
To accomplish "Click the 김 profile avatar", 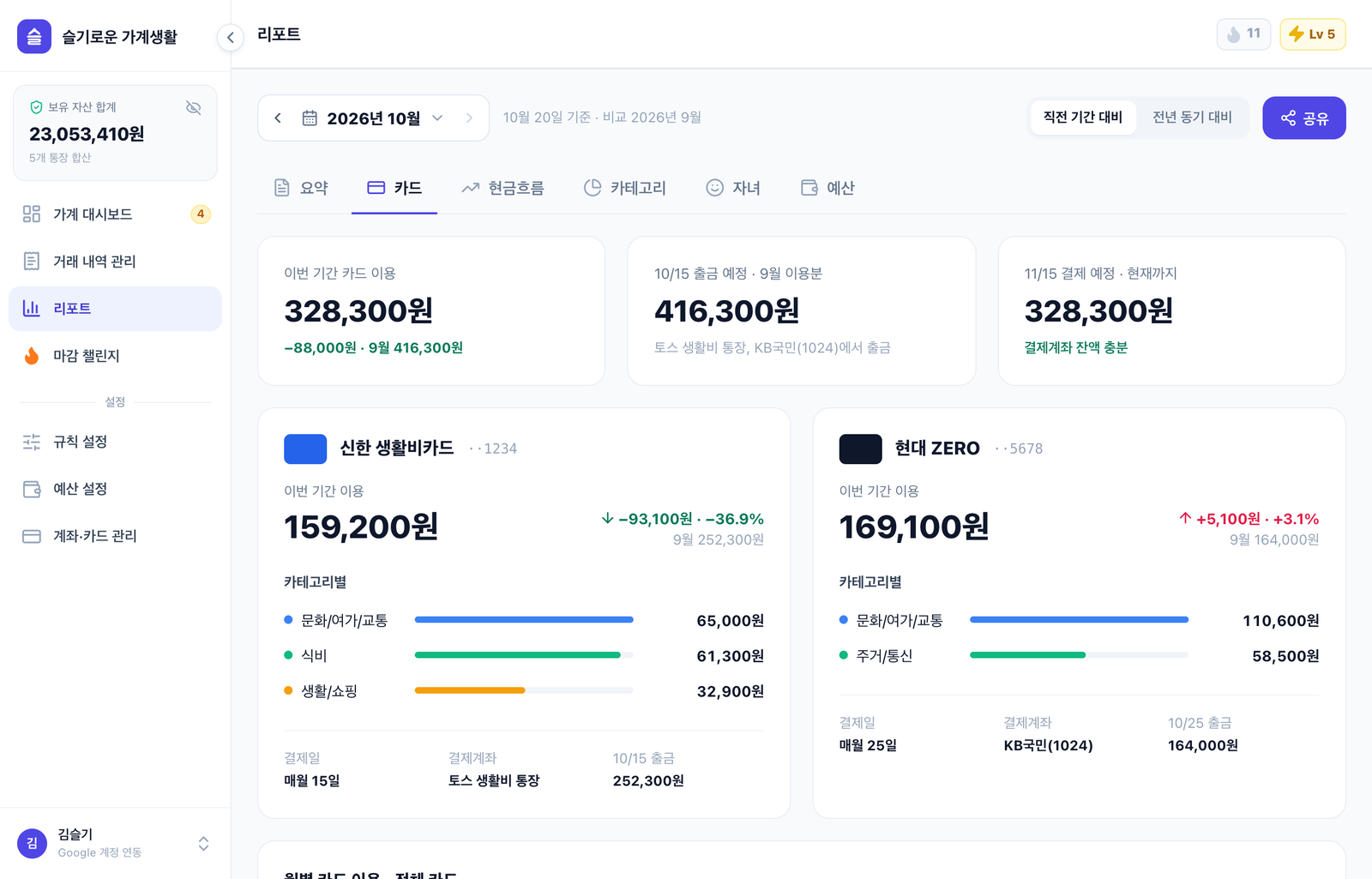I will pyautogui.click(x=33, y=844).
